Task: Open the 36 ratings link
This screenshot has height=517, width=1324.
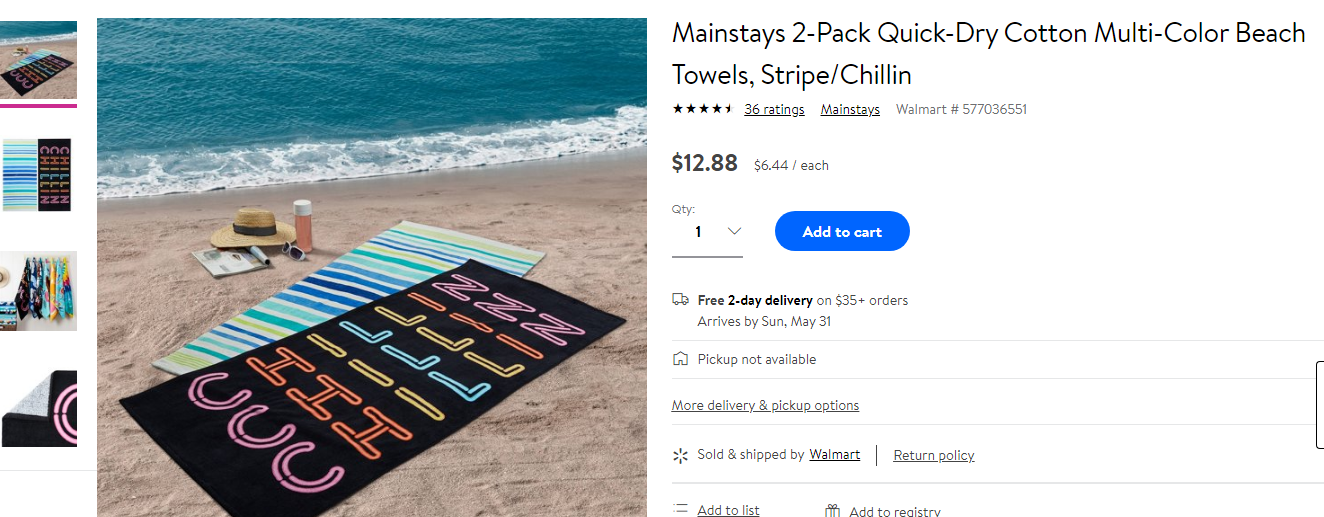Action: (774, 109)
